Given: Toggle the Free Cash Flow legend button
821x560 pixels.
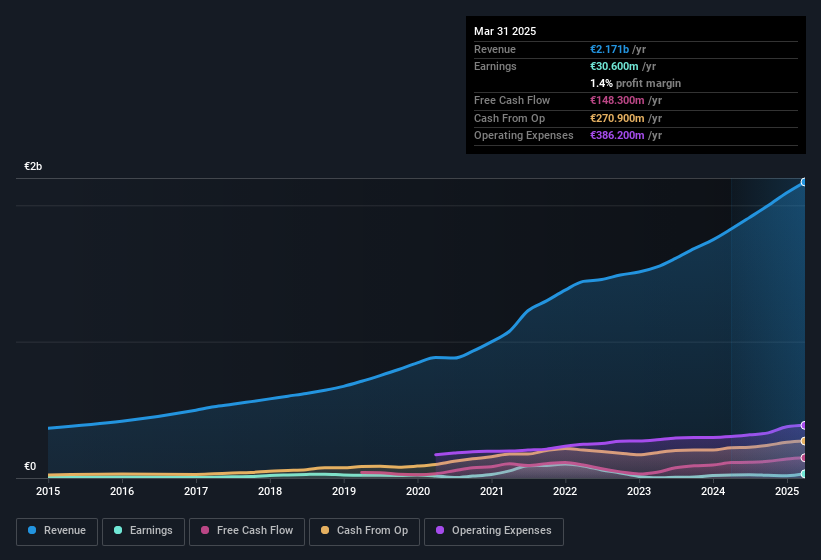Looking at the screenshot, I should (x=247, y=532).
